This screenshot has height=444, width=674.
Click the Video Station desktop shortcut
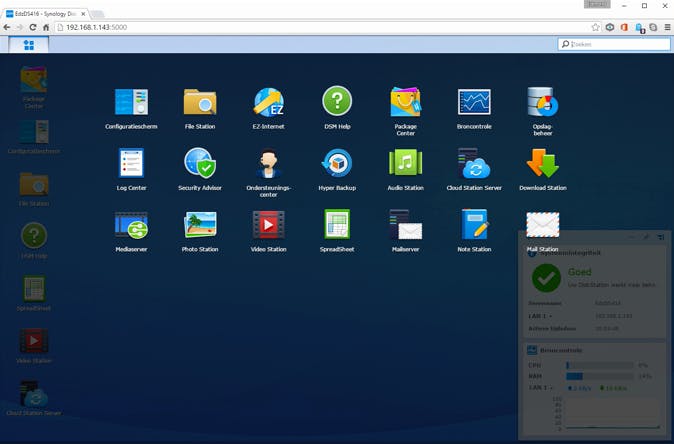pyautogui.click(x=34, y=341)
